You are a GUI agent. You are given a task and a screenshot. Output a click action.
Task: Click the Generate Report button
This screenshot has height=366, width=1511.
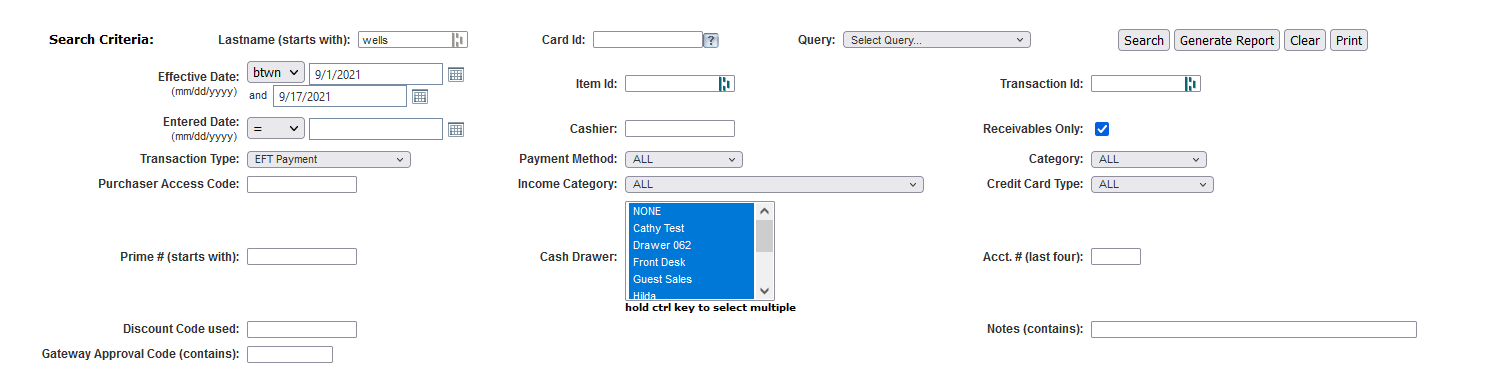point(1227,40)
